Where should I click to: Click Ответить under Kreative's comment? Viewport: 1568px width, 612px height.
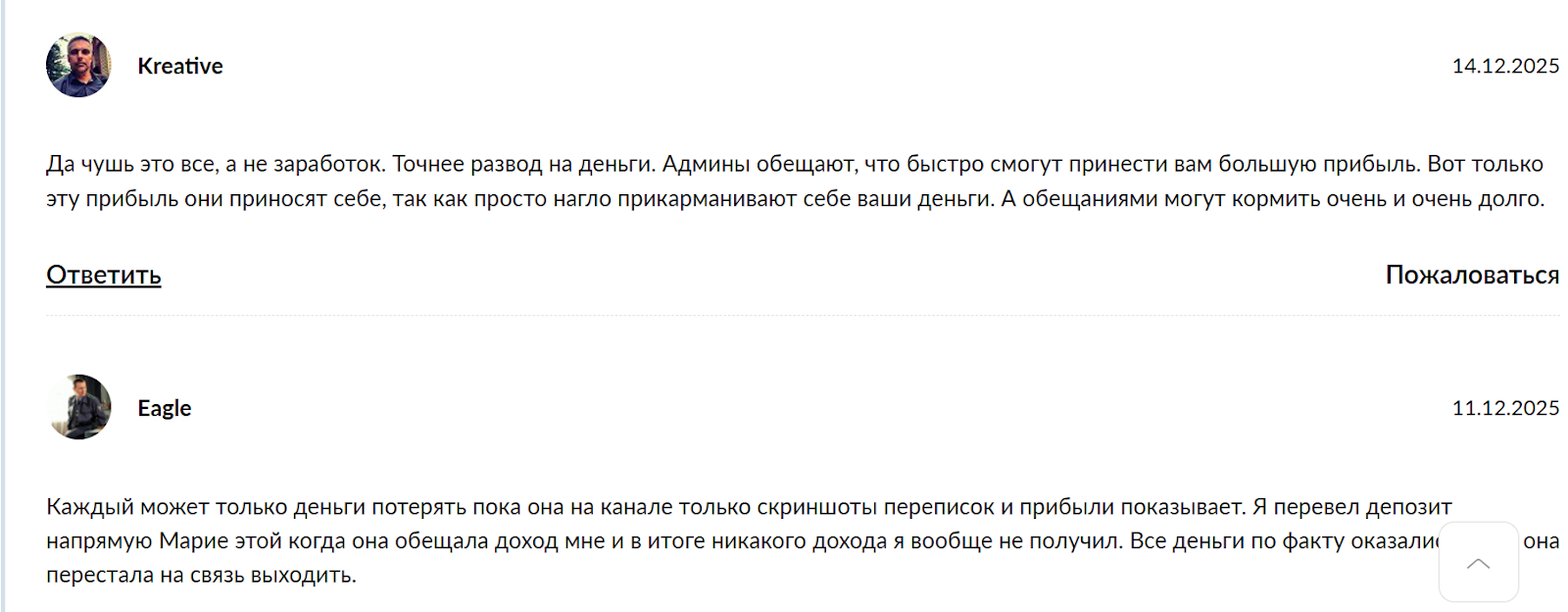coord(103,276)
